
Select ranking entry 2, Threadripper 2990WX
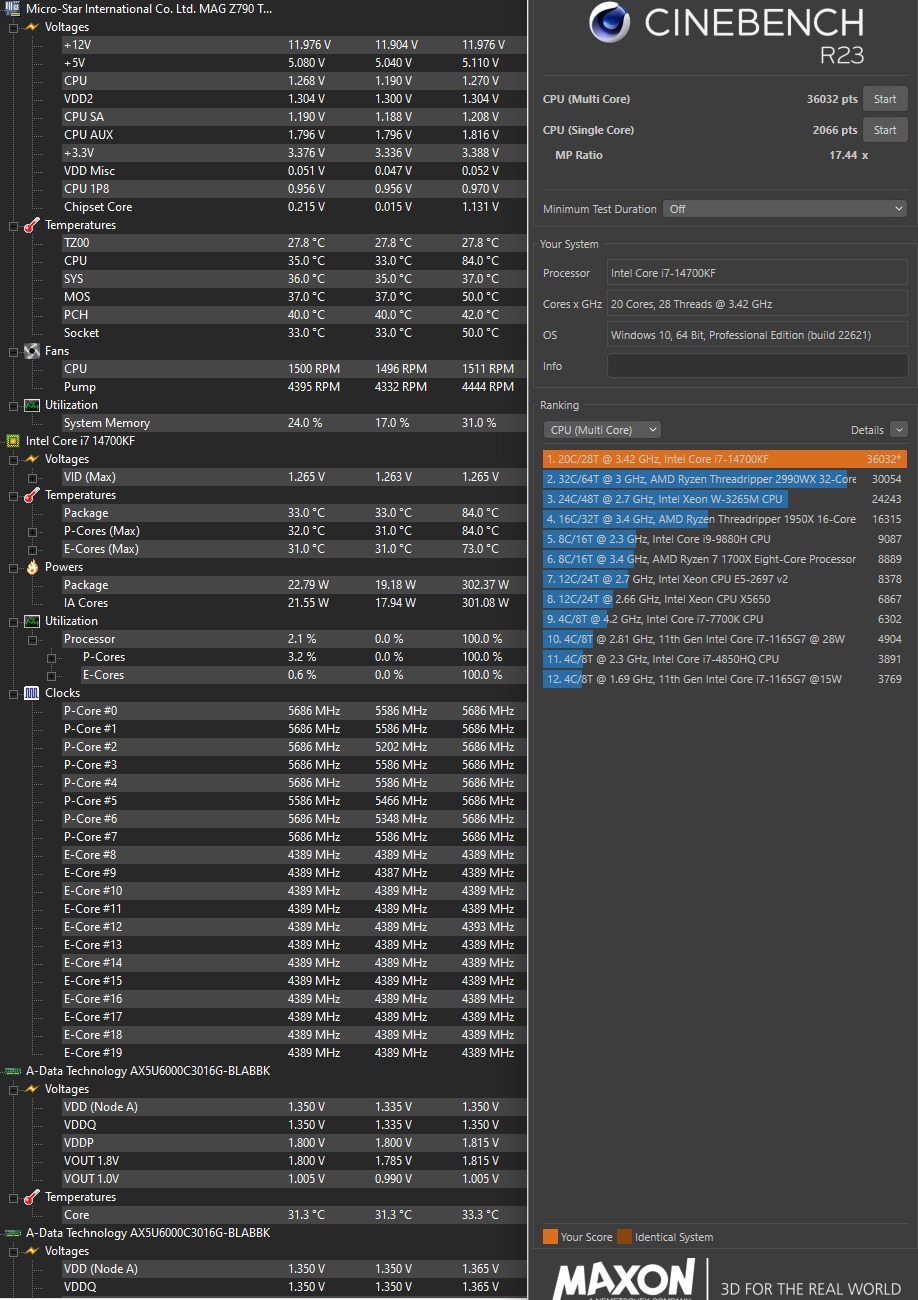724,479
